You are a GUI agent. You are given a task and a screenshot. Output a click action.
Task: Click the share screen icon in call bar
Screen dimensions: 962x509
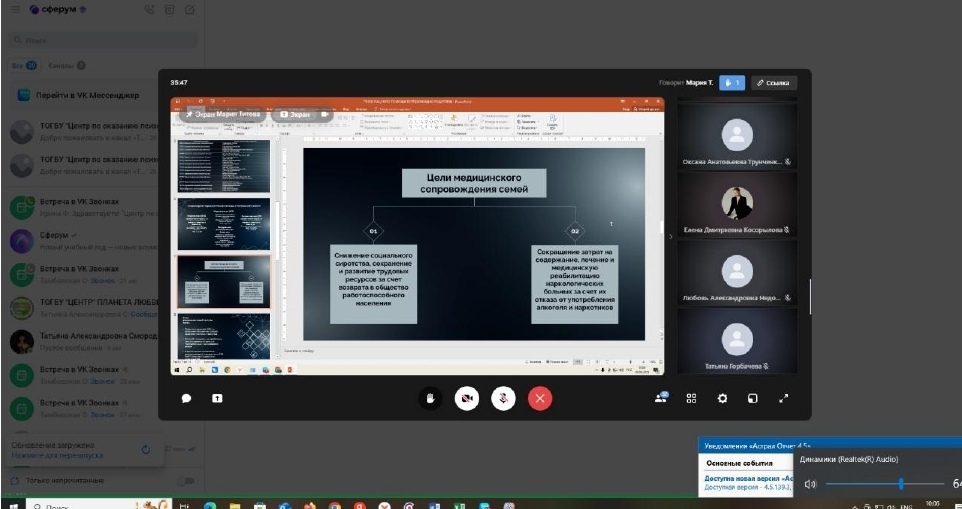coord(217,398)
